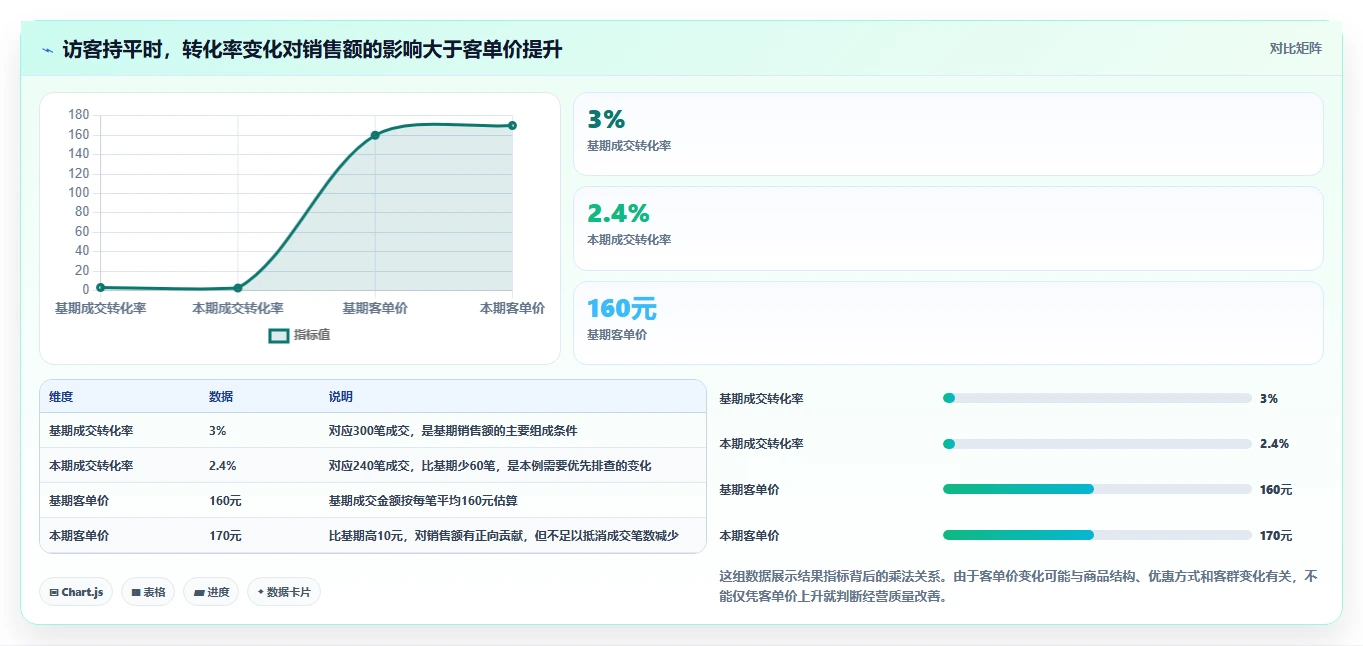Screen dimensions: 1363x646
Task: Click the 170元 table data cell
Action: [x=225, y=536]
